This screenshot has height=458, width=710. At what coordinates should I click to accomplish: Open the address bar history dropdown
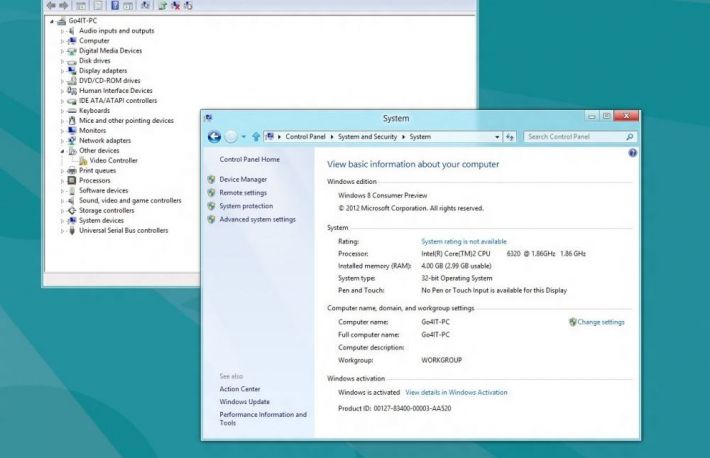[x=497, y=136]
